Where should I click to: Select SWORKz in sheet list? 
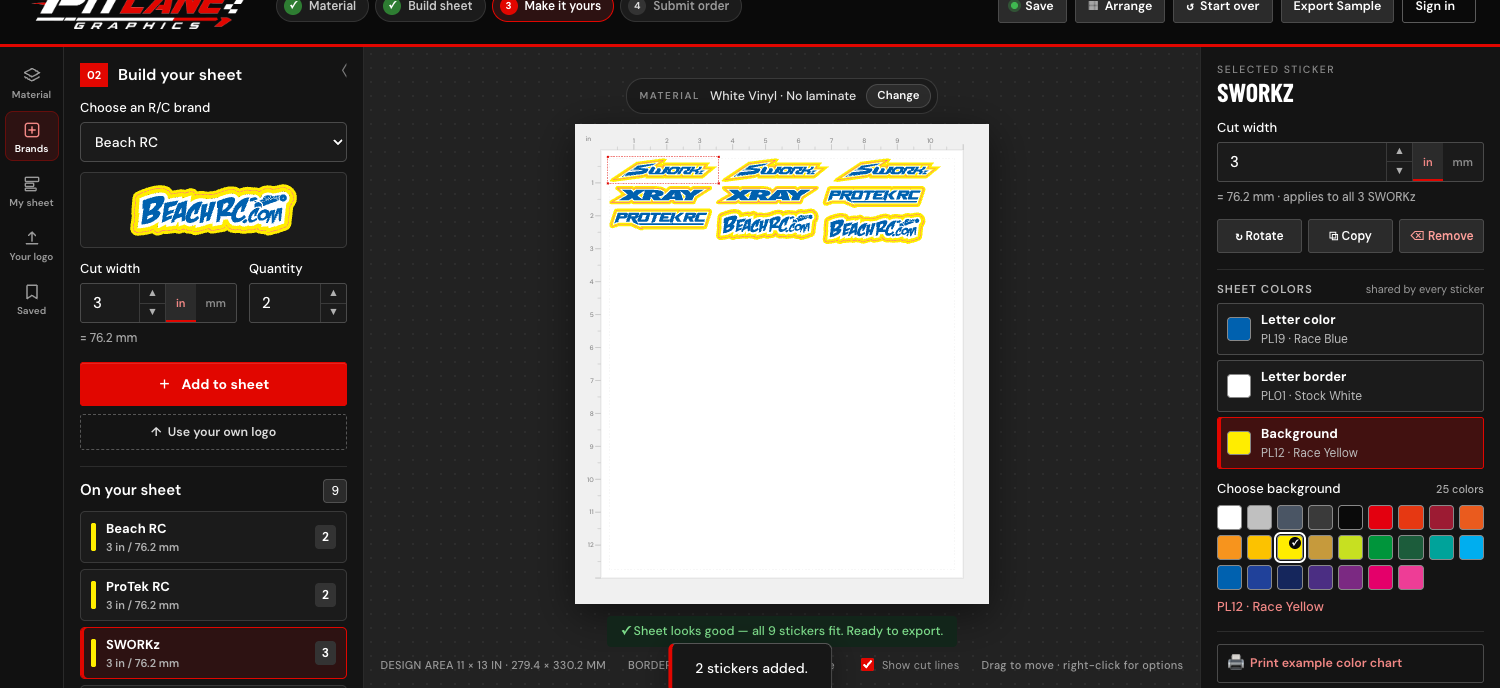[213, 653]
